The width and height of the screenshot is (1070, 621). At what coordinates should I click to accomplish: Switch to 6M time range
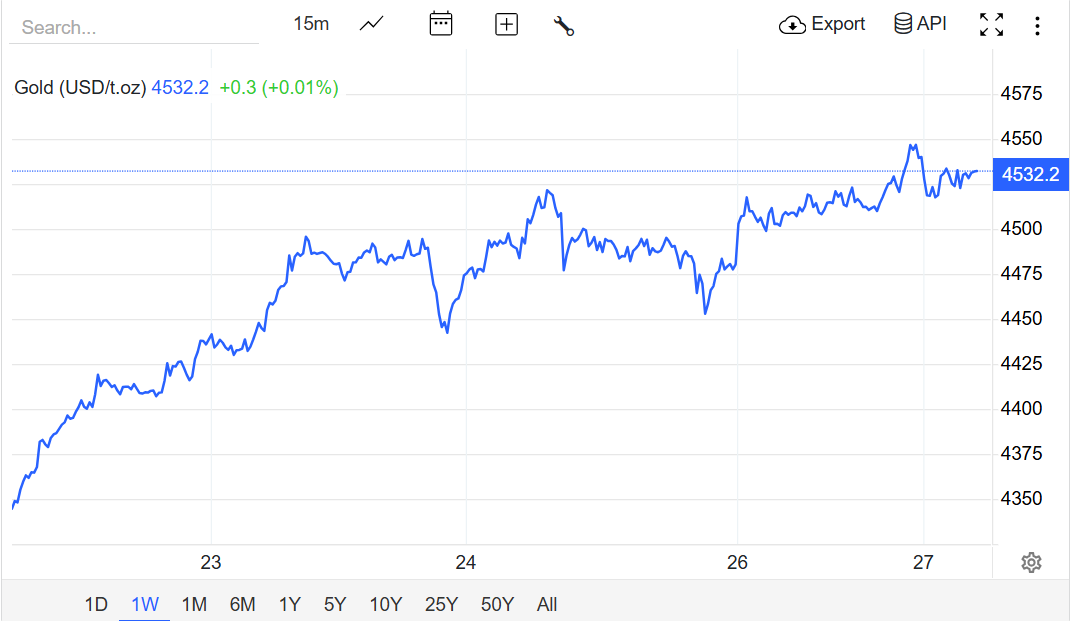pos(242,604)
